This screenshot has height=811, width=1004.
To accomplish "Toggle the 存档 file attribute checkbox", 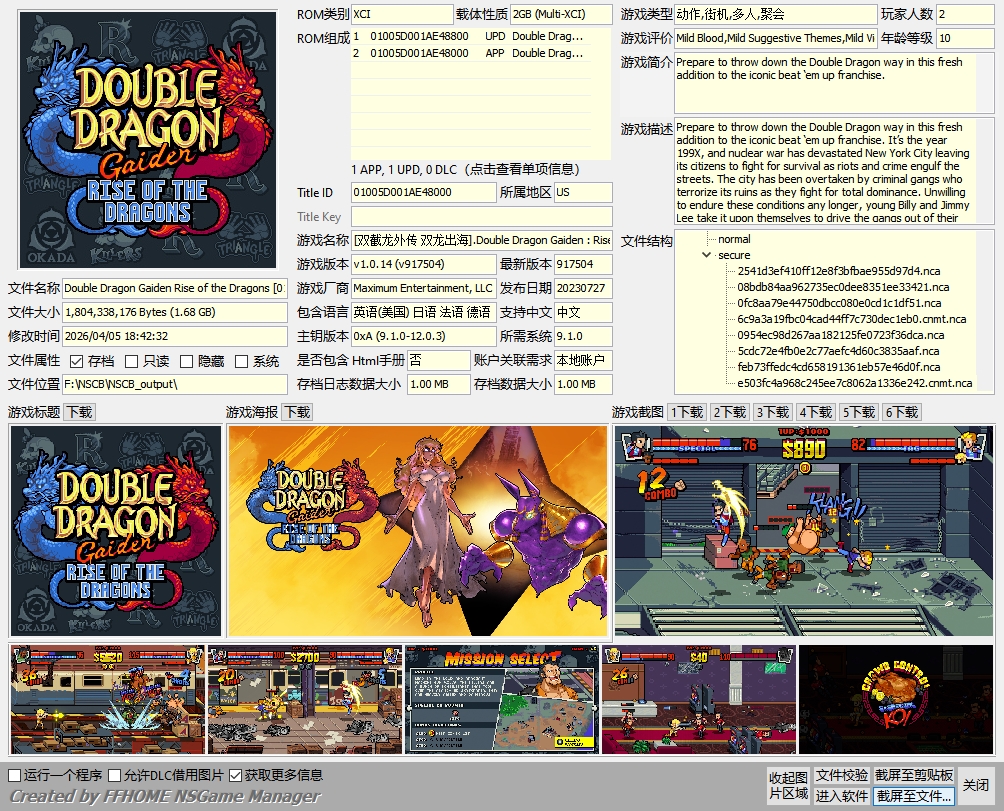I will [77, 361].
